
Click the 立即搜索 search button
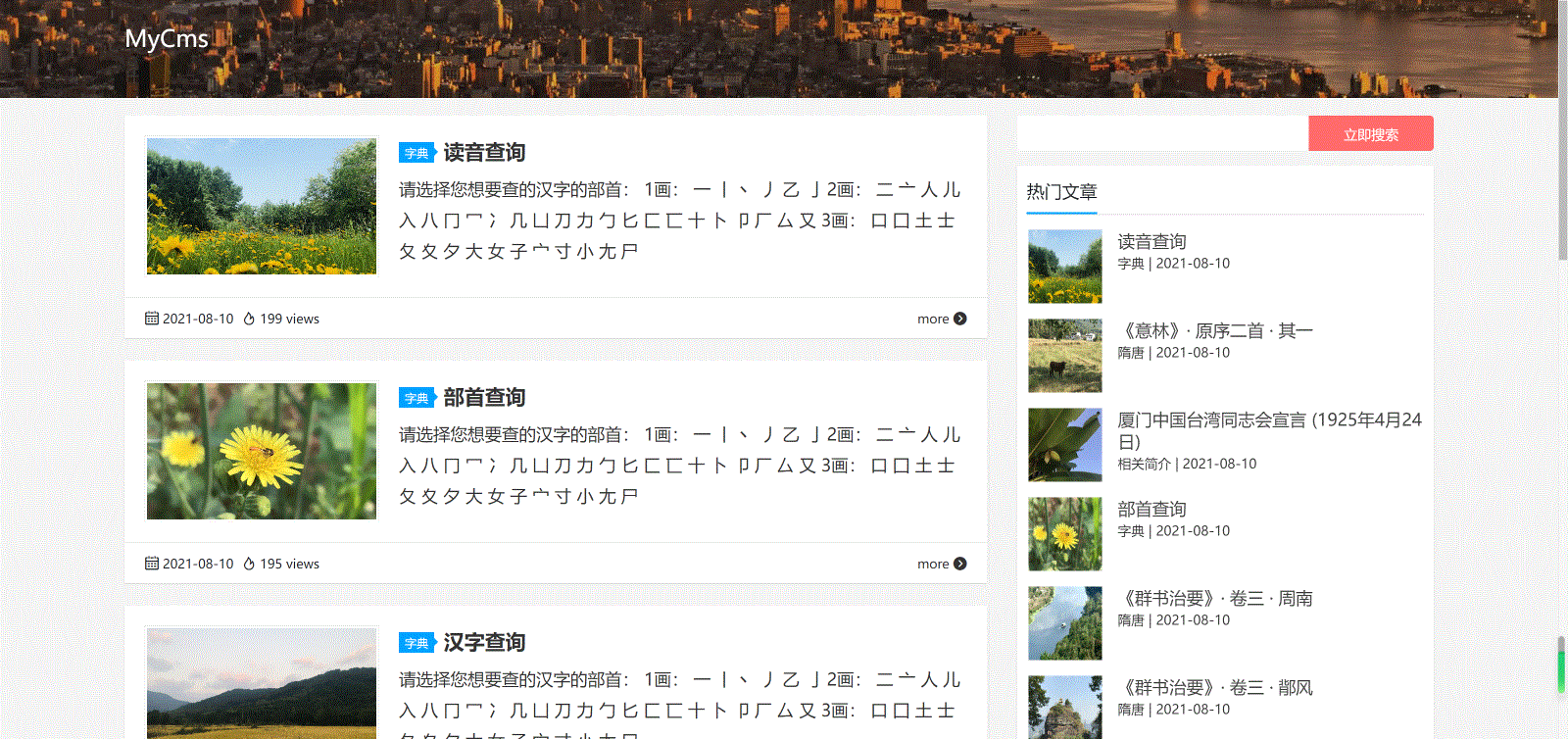[1370, 134]
